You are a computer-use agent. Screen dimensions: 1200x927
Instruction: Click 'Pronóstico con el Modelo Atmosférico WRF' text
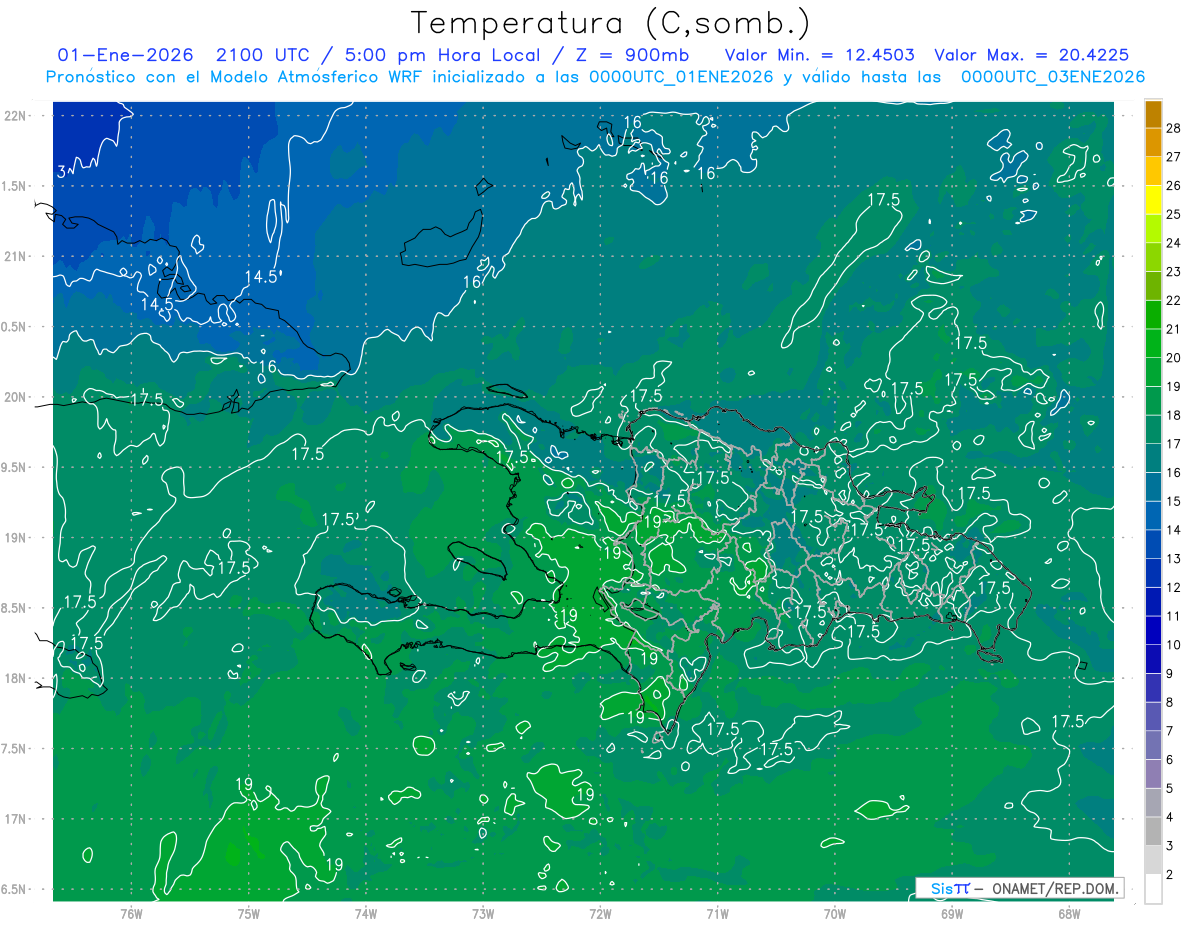pyautogui.click(x=235, y=77)
